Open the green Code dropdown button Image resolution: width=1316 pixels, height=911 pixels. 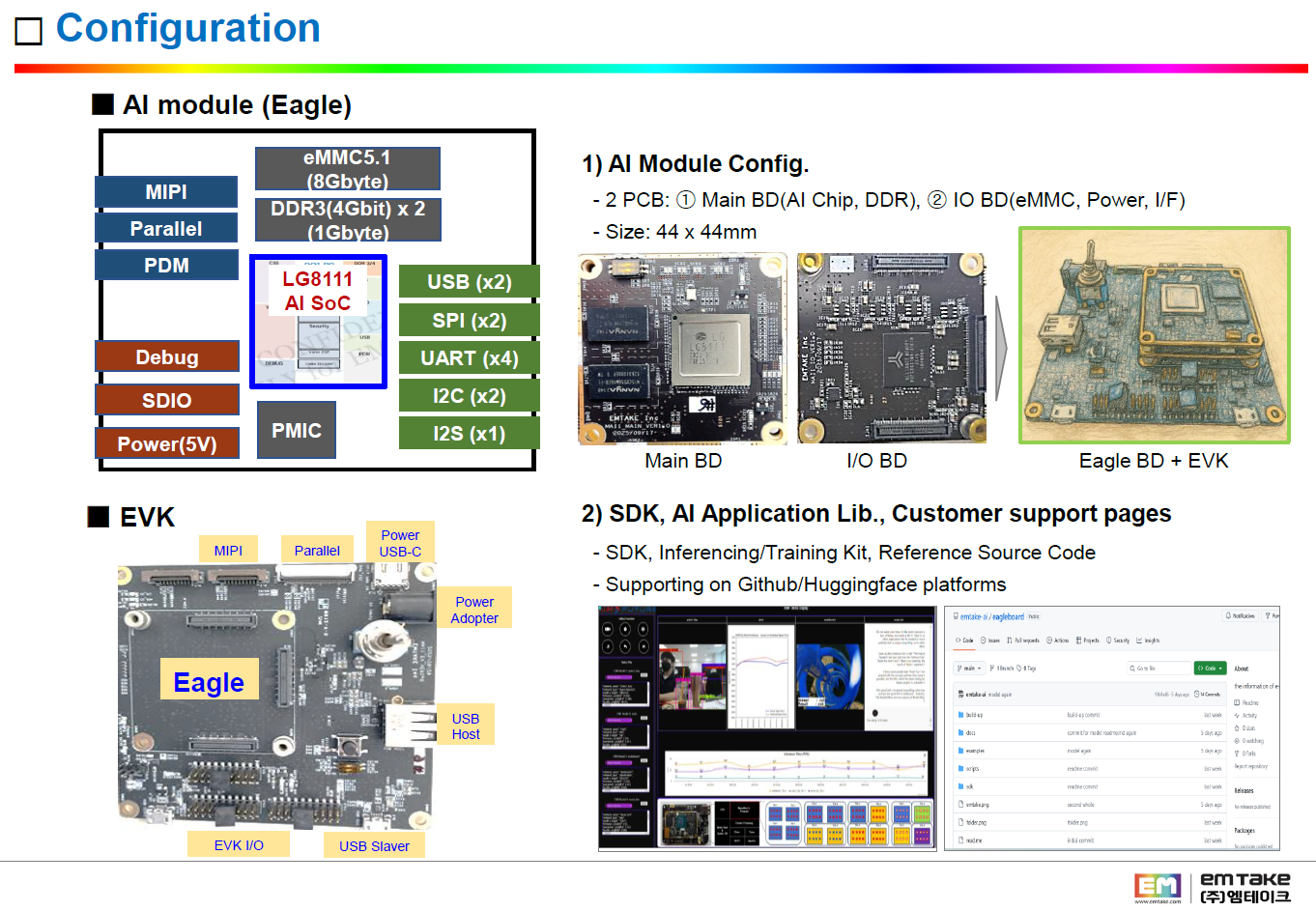[1210, 668]
